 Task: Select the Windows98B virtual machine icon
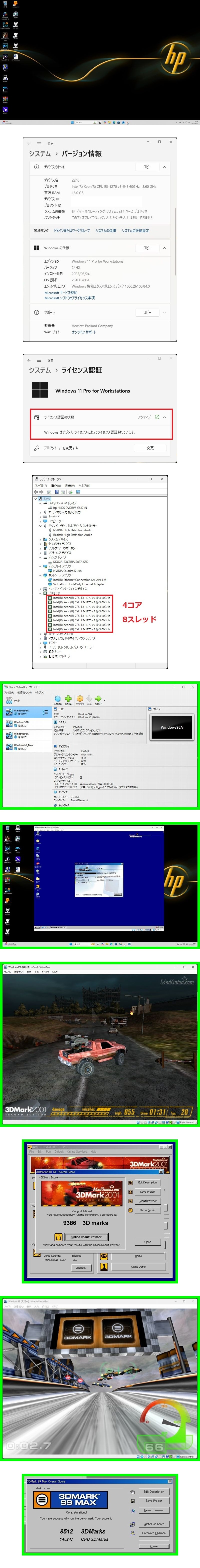click(x=9, y=724)
